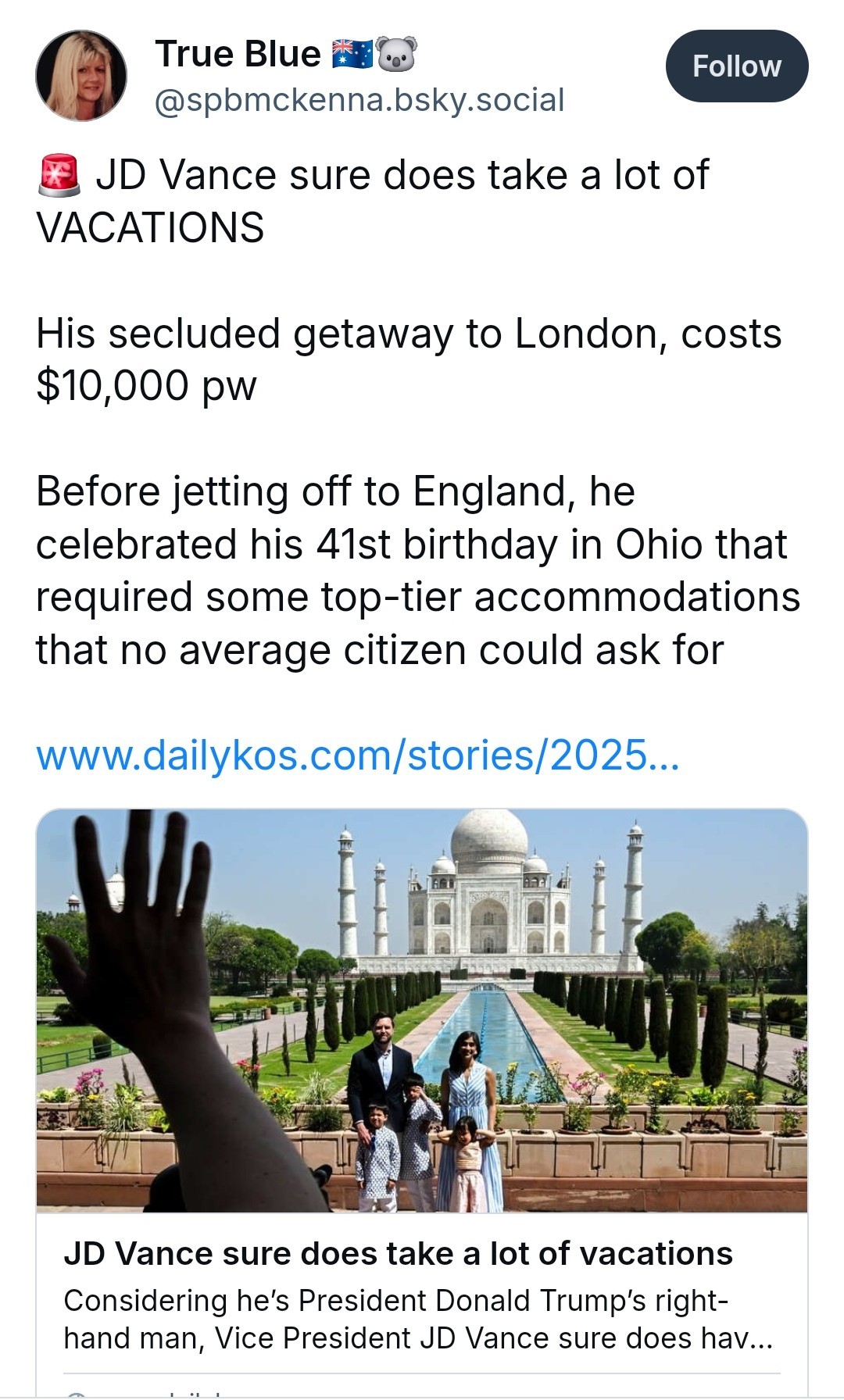
Task: Open the True Blue display name
Action: [x=238, y=54]
